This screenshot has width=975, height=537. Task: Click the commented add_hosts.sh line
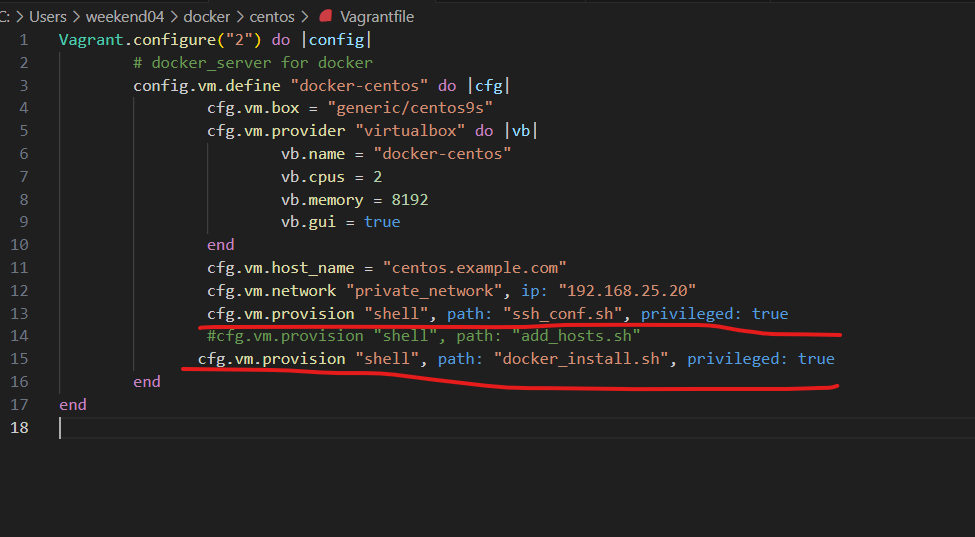tap(423, 336)
